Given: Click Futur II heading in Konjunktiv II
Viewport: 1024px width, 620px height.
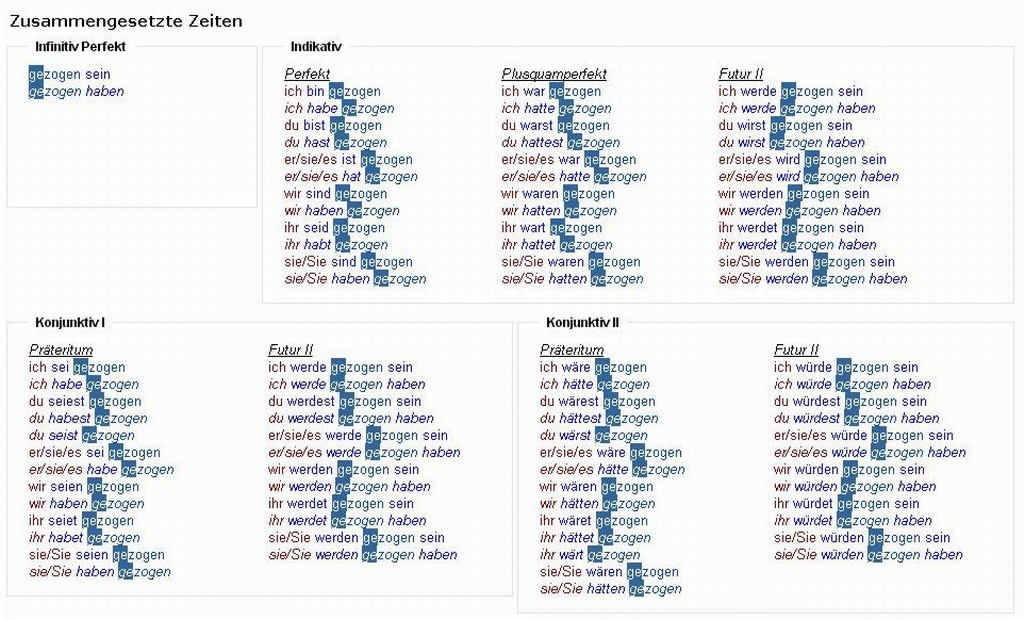Looking at the screenshot, I should click(x=796, y=350).
